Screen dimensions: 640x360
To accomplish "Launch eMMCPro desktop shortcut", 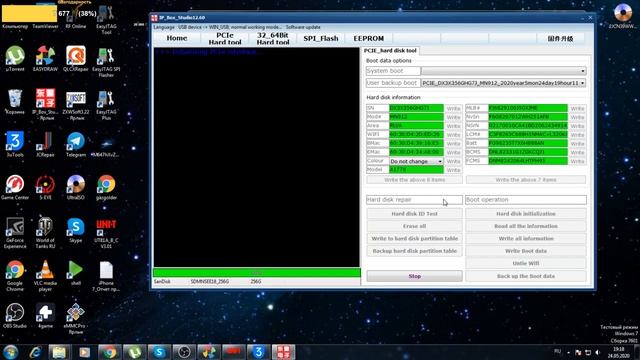I will pyautogui.click(x=76, y=319).
